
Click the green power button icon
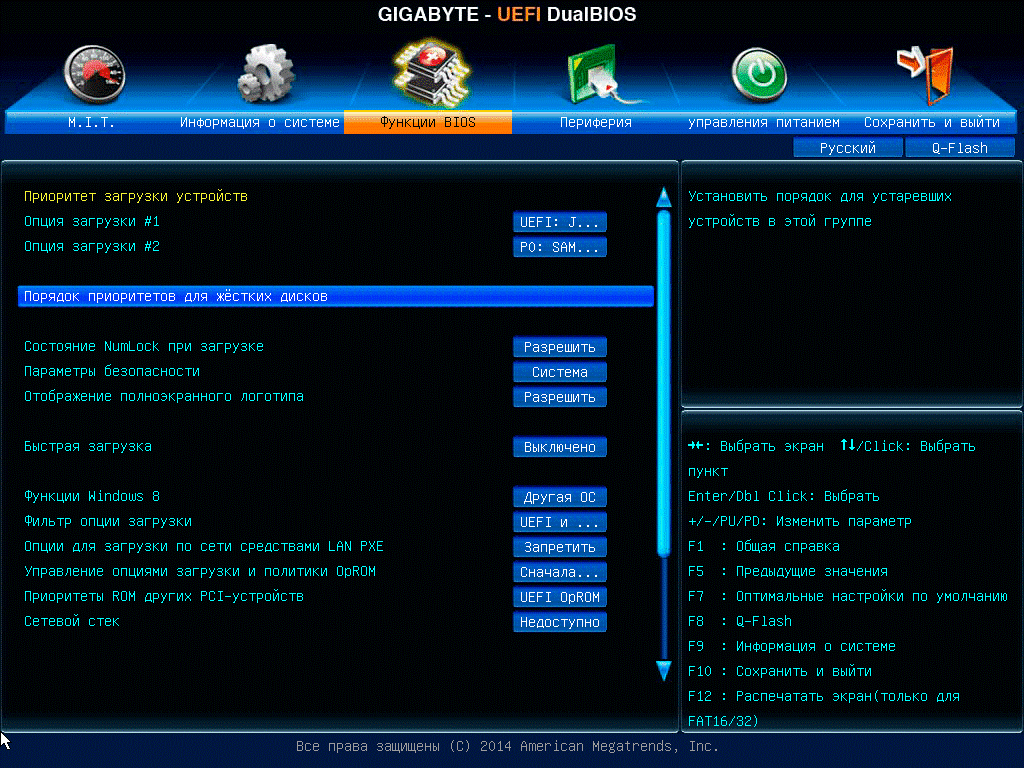[x=759, y=75]
